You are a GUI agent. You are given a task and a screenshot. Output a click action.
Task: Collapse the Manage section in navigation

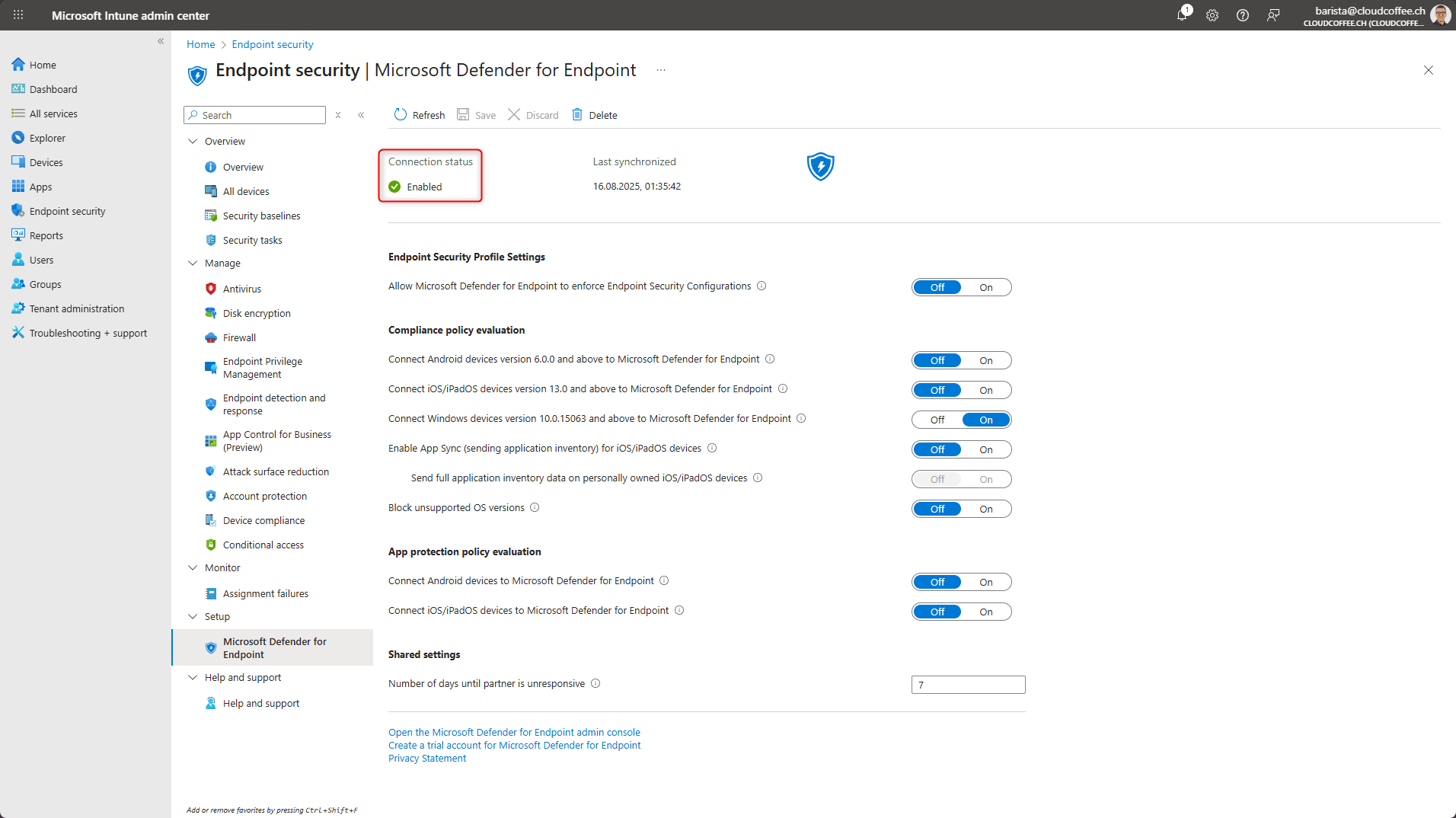point(193,263)
